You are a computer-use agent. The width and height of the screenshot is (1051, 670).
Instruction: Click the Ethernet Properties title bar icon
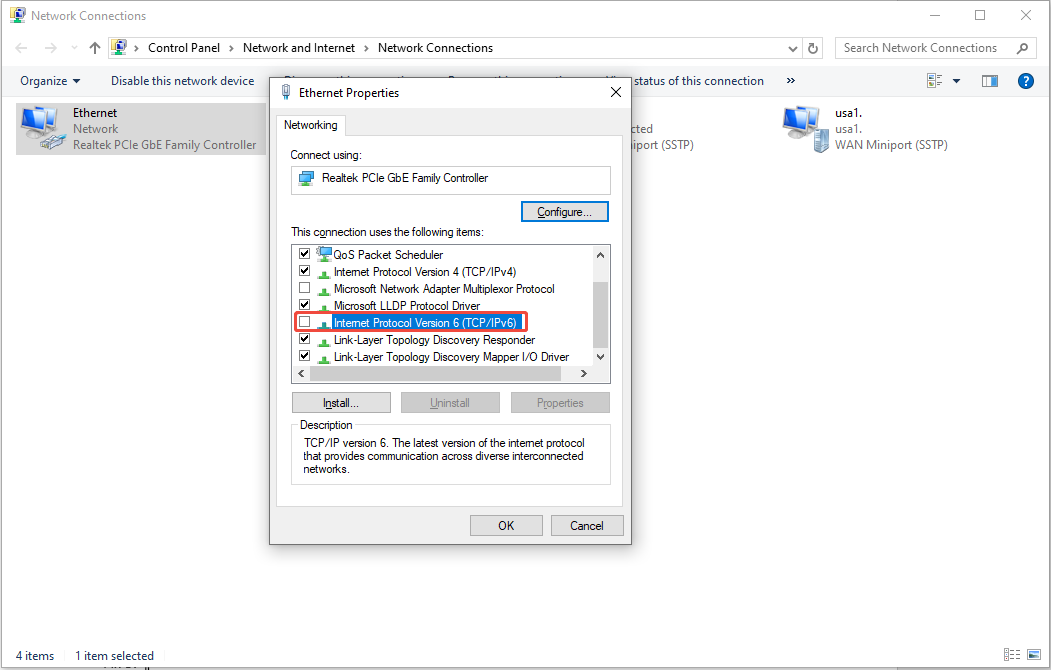point(286,92)
